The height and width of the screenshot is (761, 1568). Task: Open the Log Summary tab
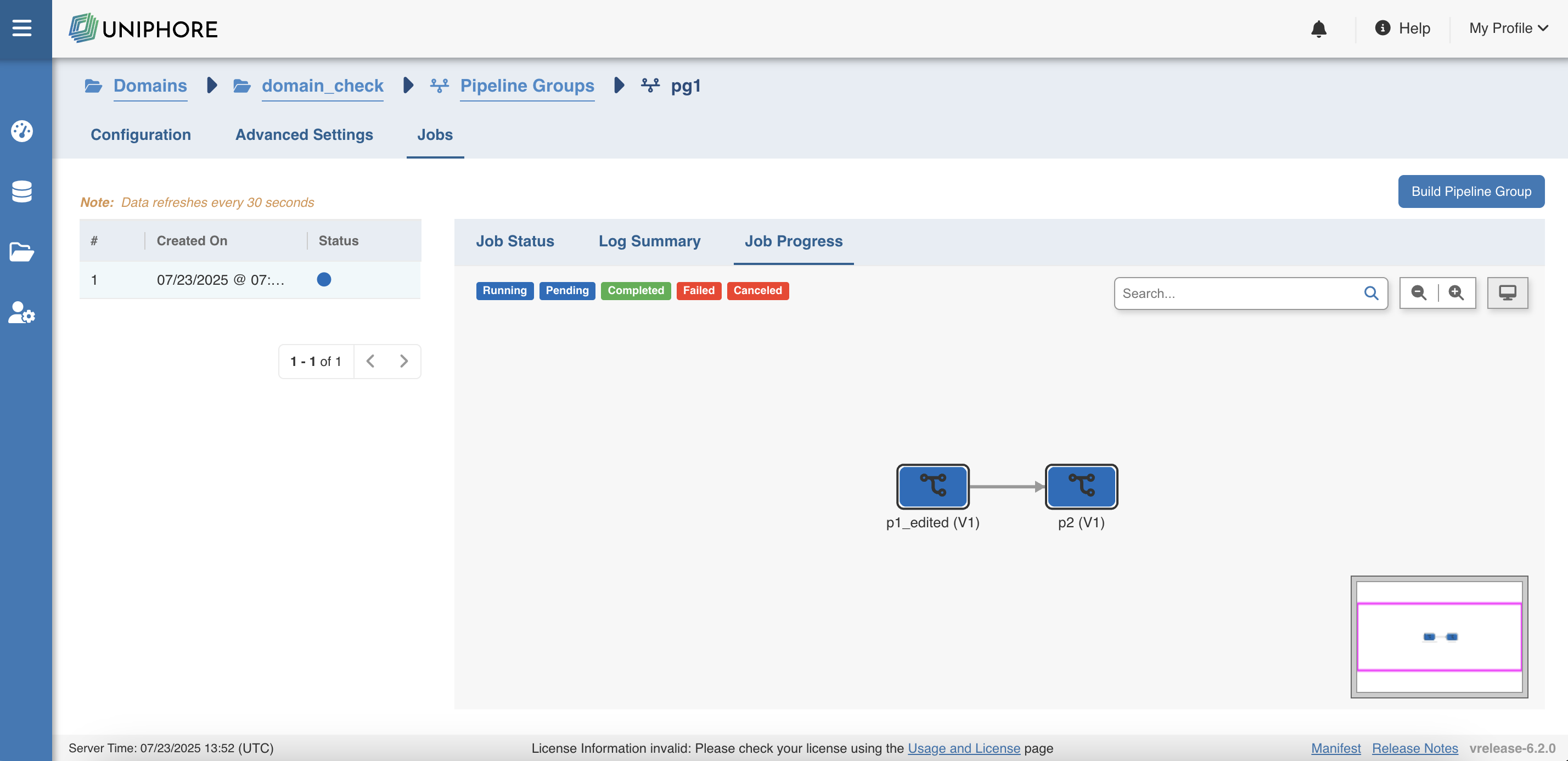click(x=649, y=241)
